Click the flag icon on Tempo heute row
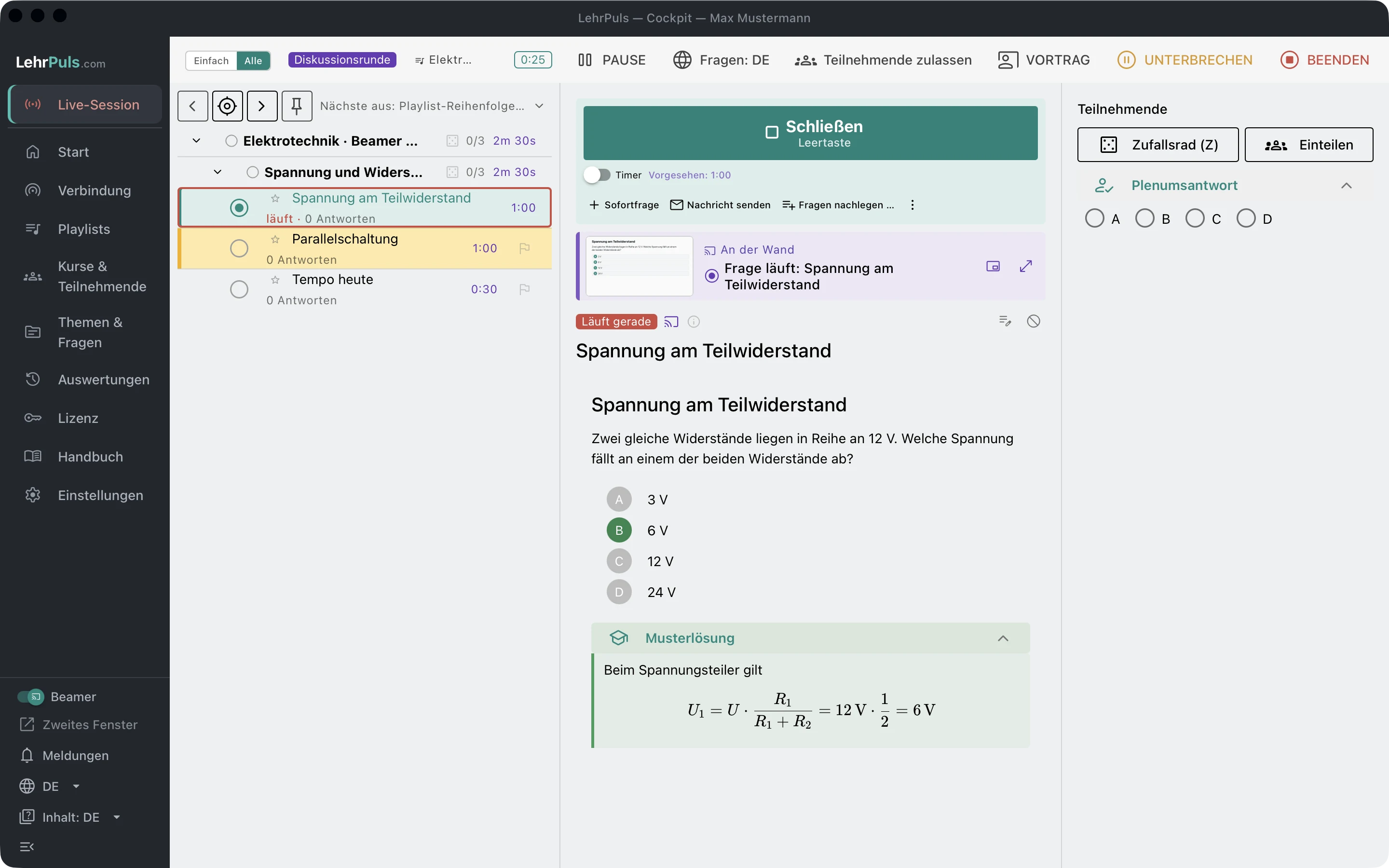 click(524, 289)
